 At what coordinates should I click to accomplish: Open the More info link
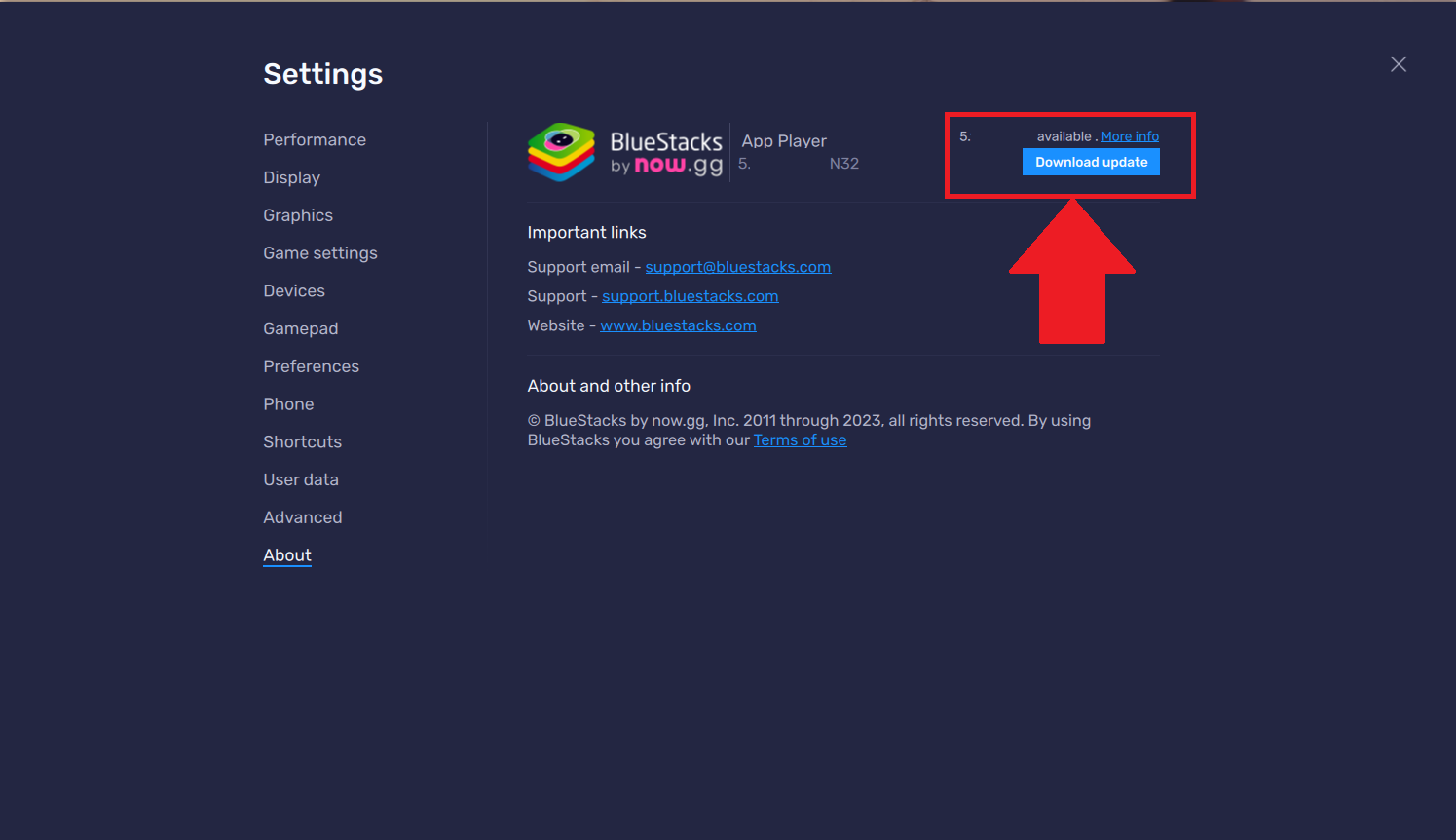(1130, 136)
